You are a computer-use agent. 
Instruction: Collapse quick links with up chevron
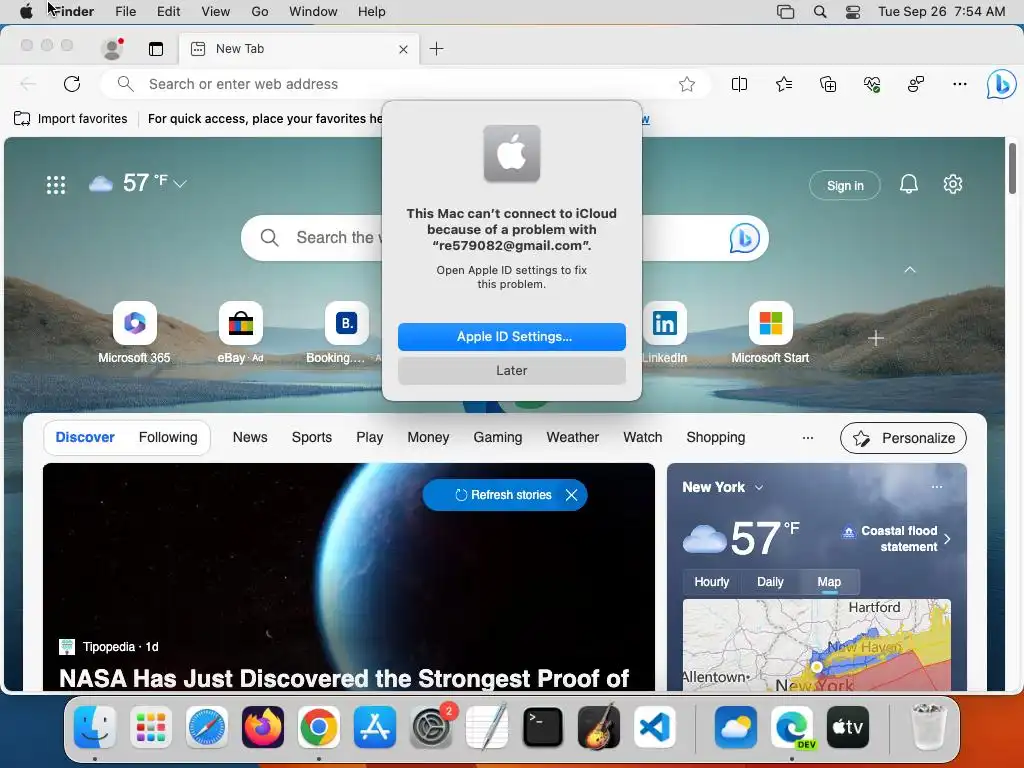(910, 270)
